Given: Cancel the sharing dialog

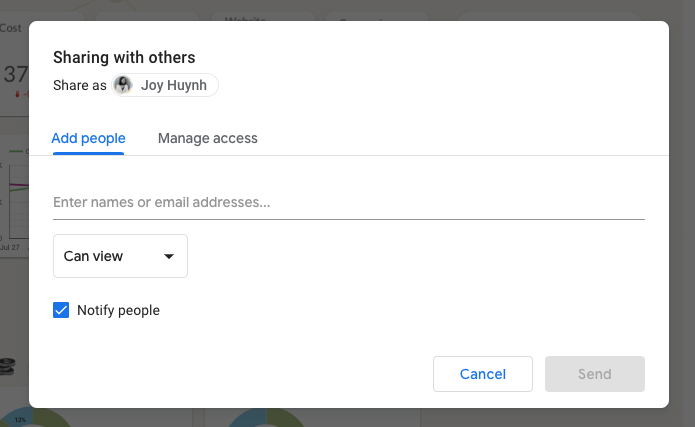Looking at the screenshot, I should (482, 374).
